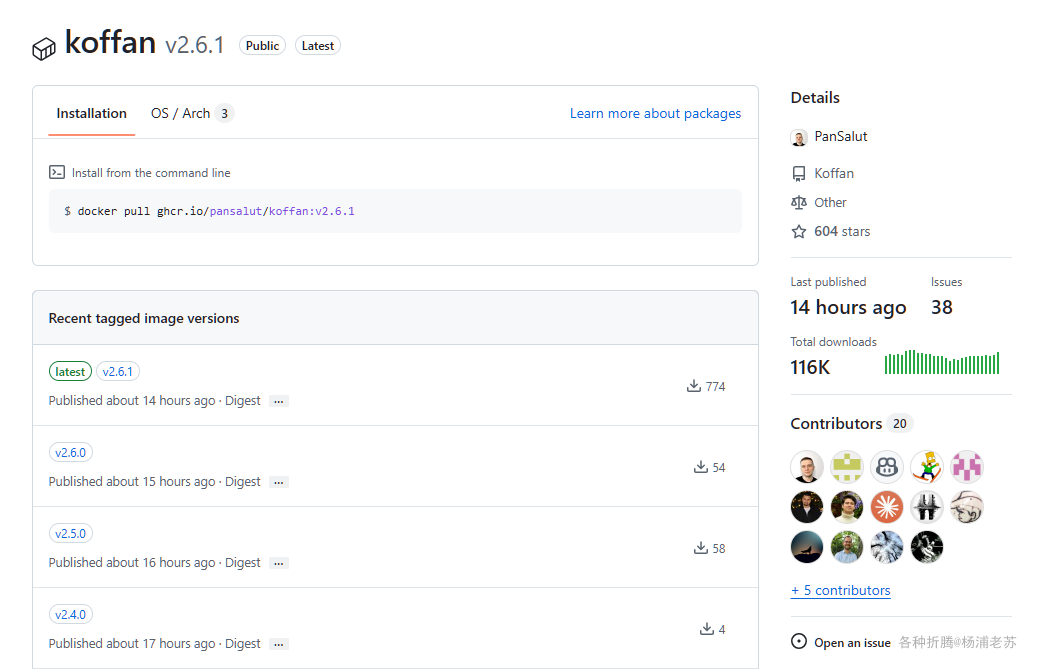This screenshot has width=1038, height=669.
Task: Click the 38 issues count
Action: tap(941, 308)
